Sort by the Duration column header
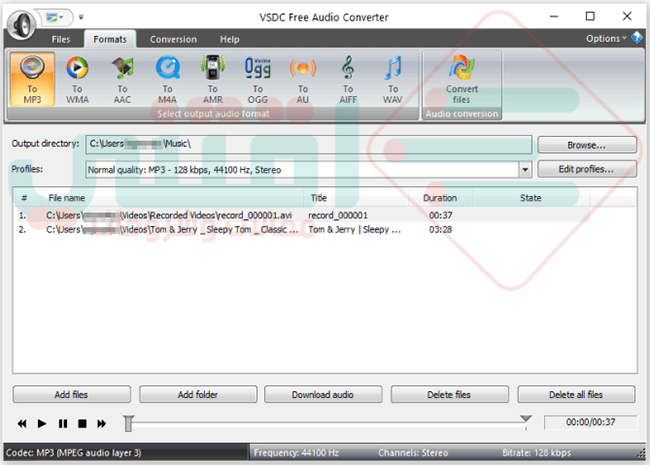The image size is (650, 465). [x=440, y=198]
